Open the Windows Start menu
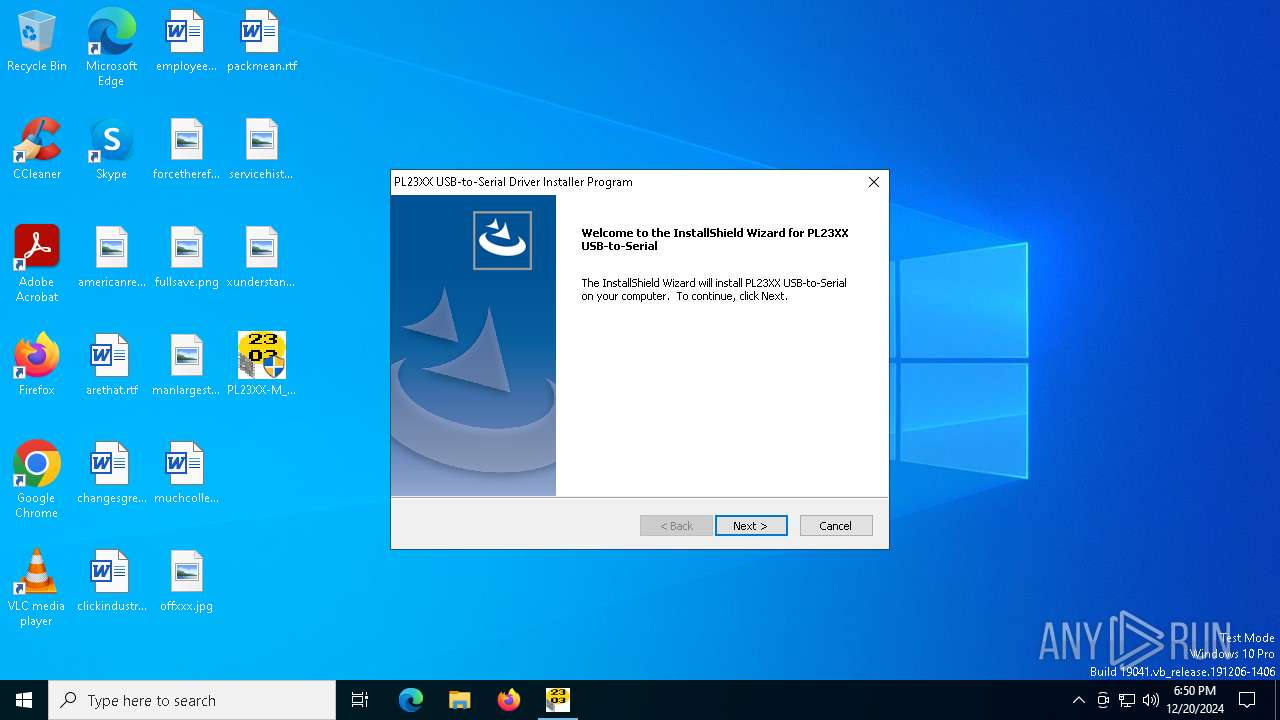Screen dimensions: 1280x720 click(24, 700)
